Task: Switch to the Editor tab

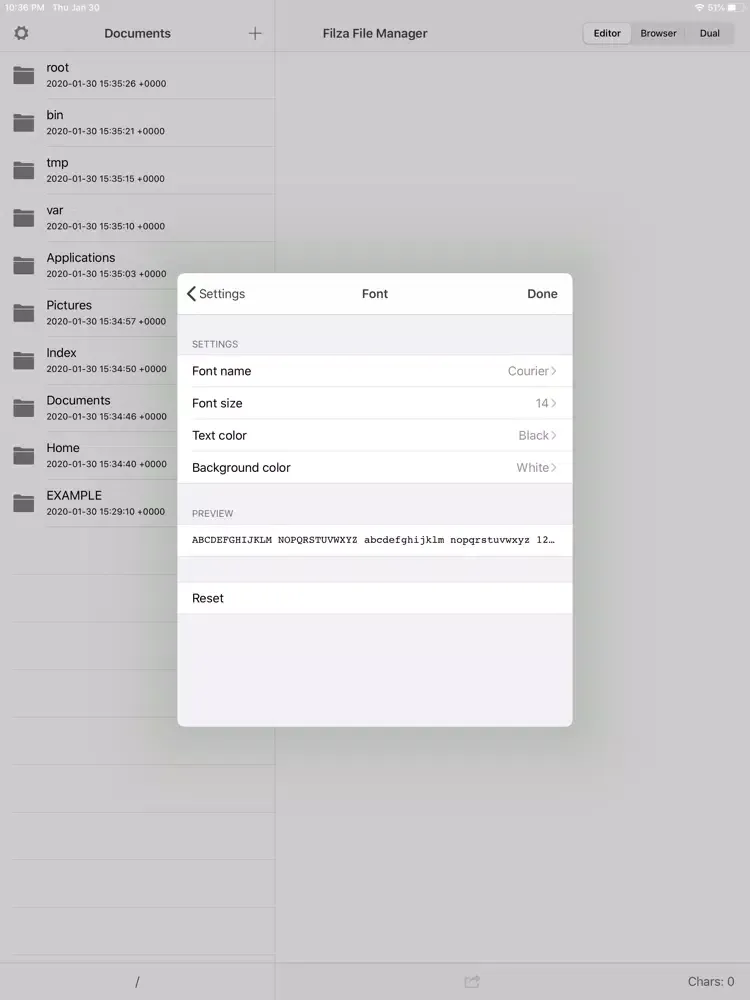Action: [x=607, y=33]
